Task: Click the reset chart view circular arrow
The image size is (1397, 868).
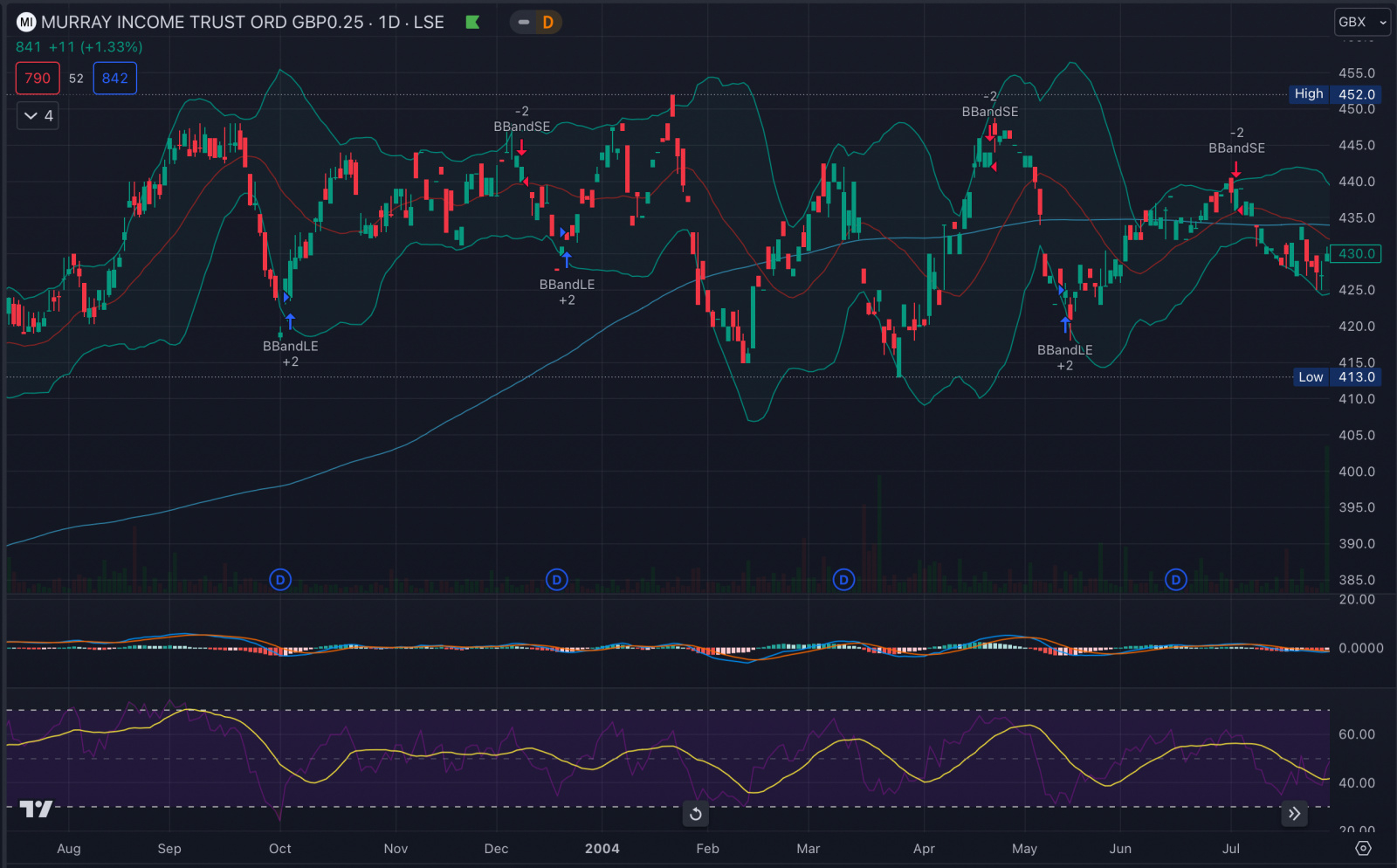Action: point(696,814)
